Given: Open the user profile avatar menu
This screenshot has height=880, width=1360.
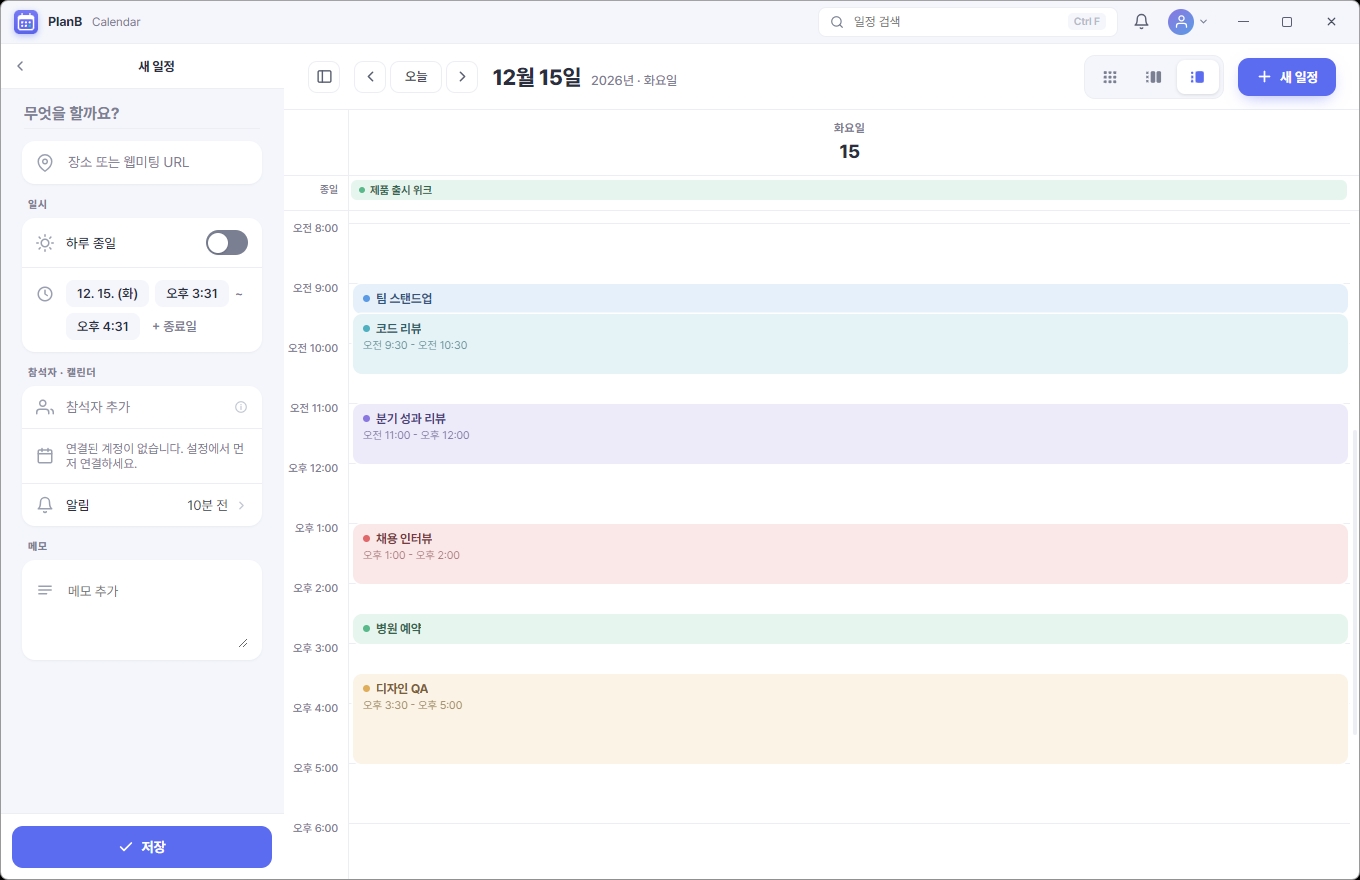Looking at the screenshot, I should point(1188,21).
